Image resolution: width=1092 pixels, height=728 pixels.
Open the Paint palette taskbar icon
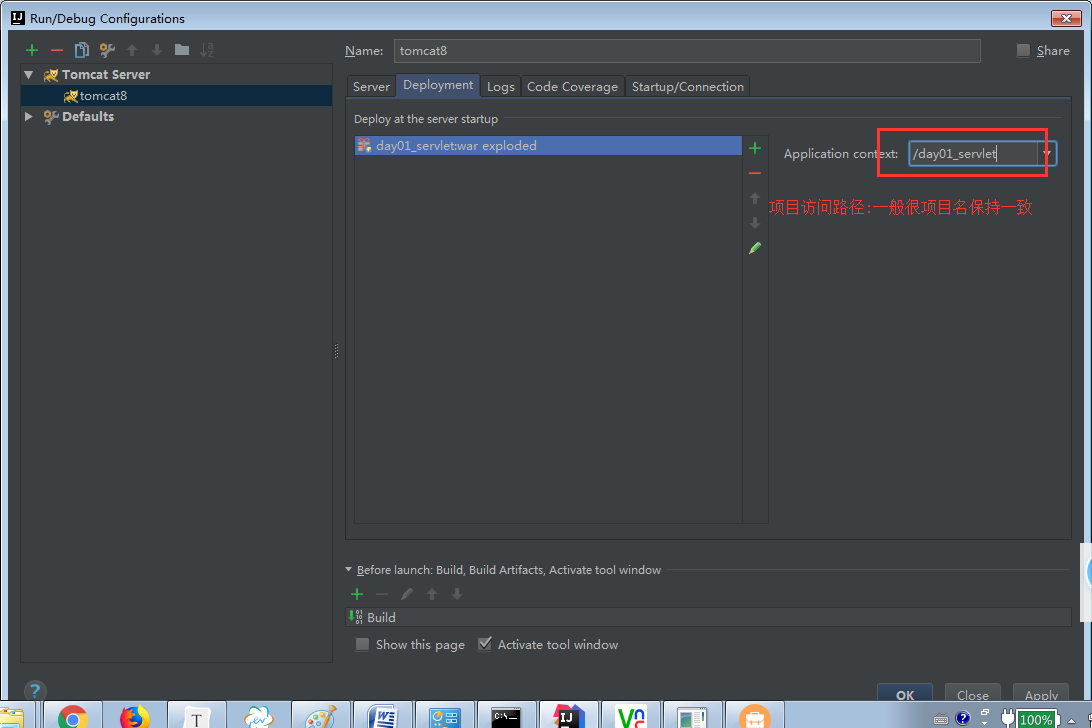(320, 716)
